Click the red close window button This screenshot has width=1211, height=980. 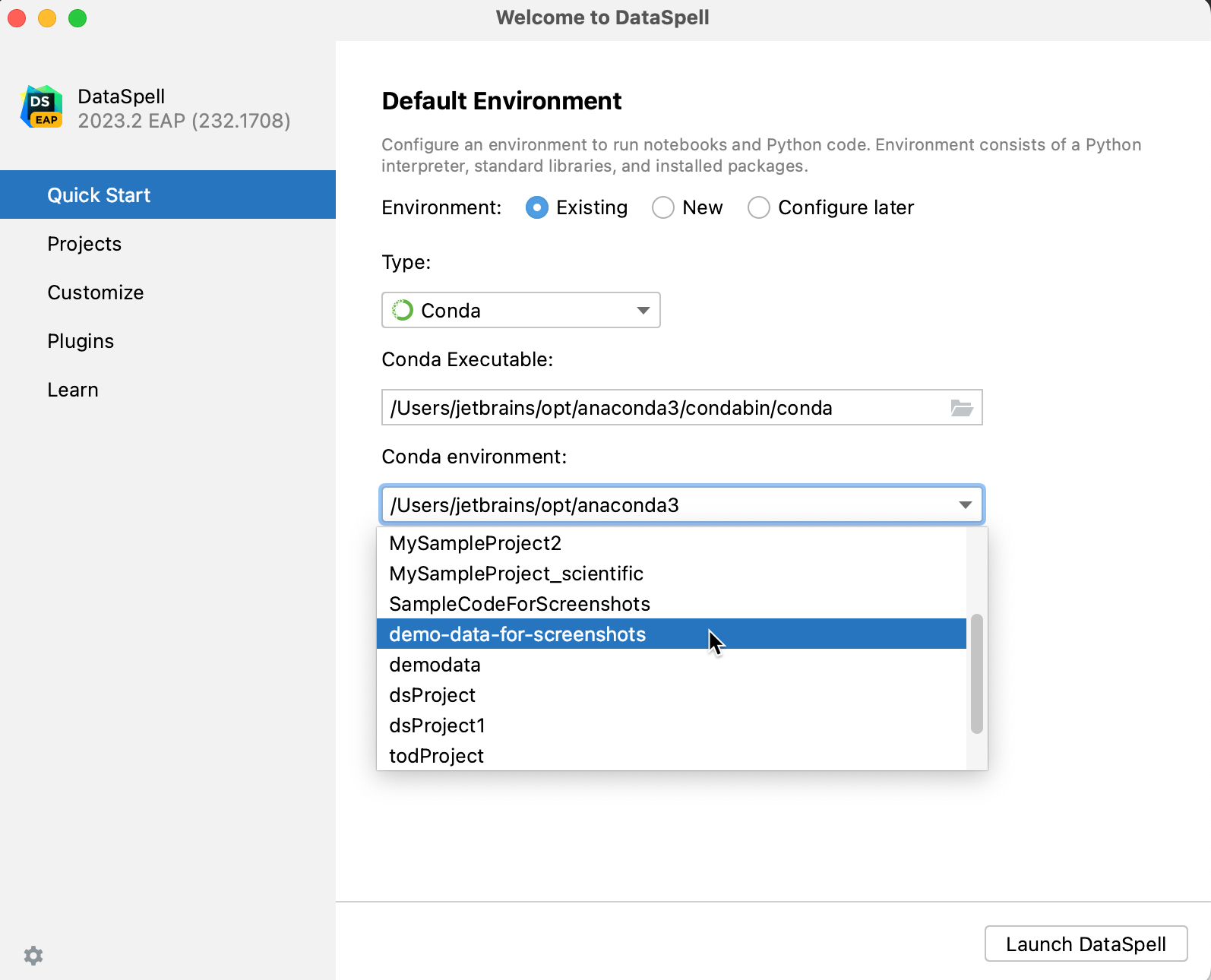[x=17, y=18]
